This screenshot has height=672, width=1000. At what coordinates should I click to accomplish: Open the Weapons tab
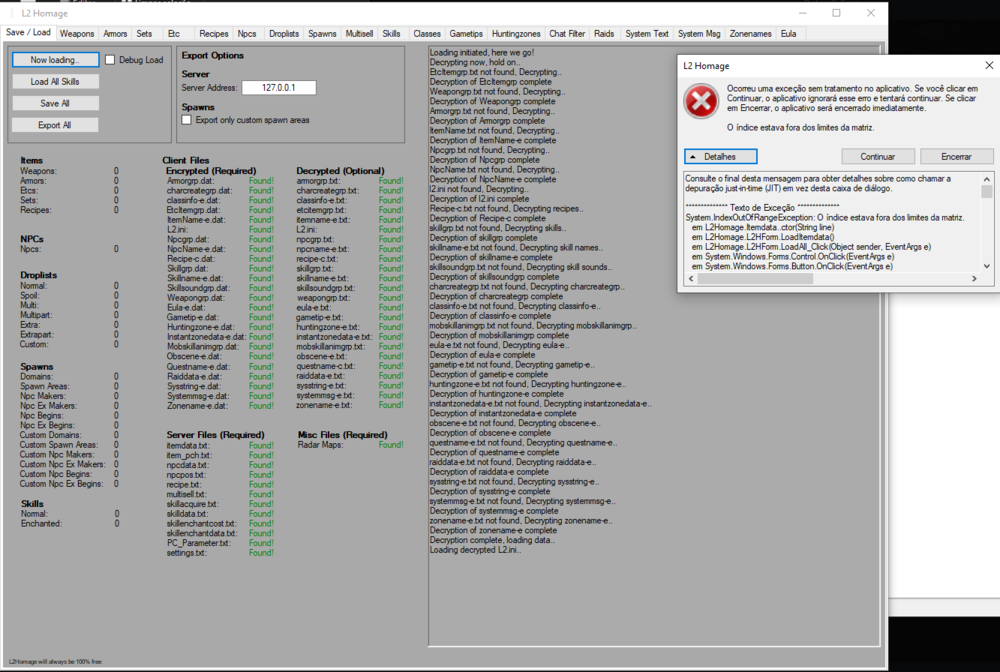[x=77, y=34]
